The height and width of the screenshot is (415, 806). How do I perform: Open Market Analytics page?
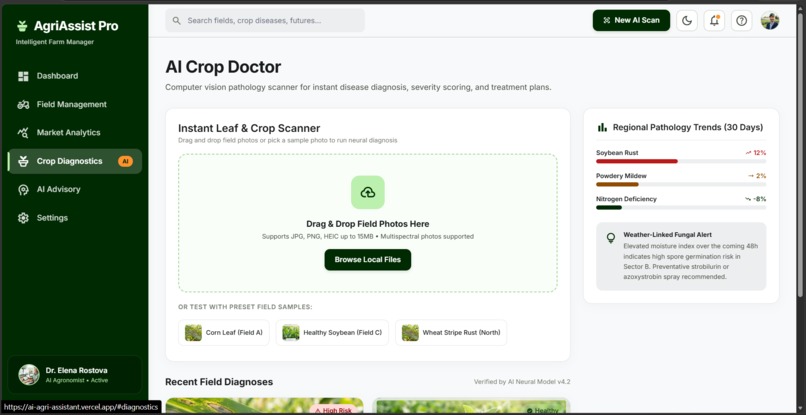pyautogui.click(x=75, y=133)
